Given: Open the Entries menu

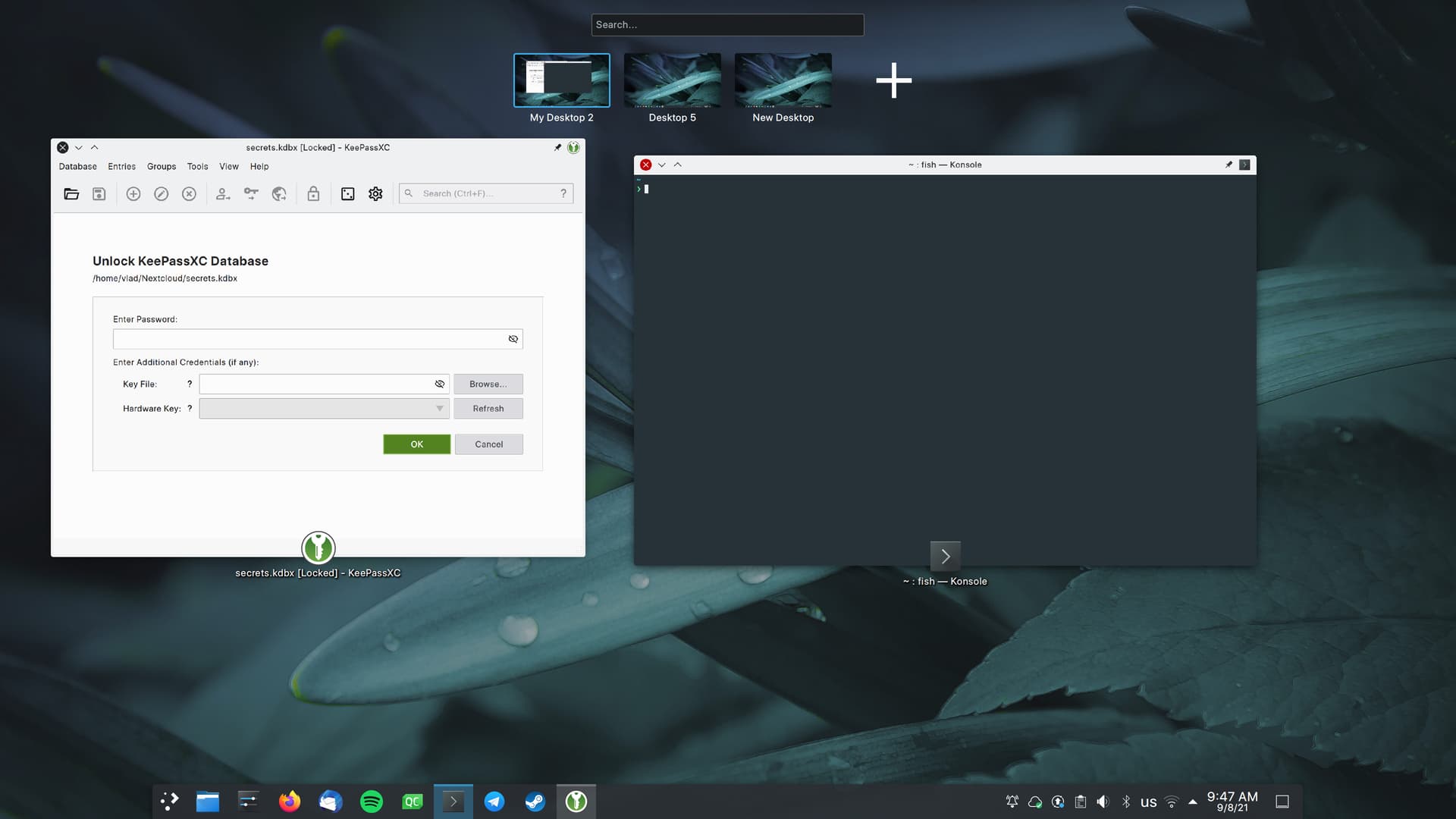Looking at the screenshot, I should pos(121,167).
